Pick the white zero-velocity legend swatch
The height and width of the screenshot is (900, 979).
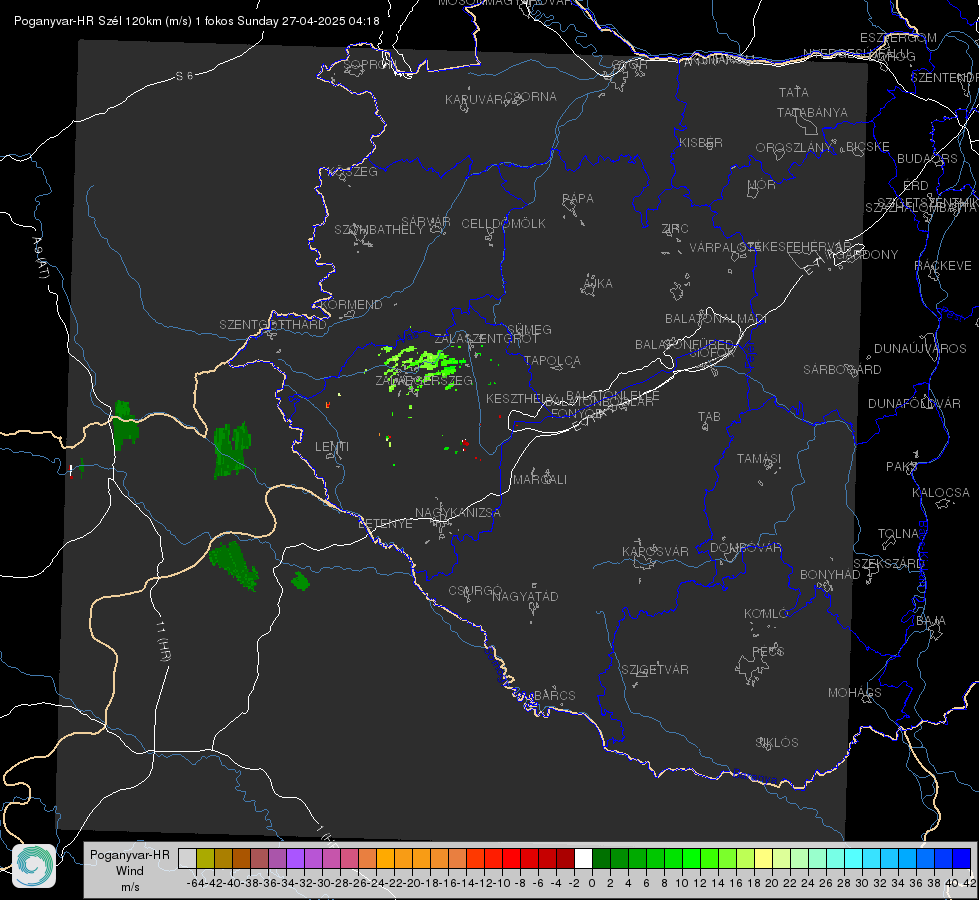tap(583, 858)
